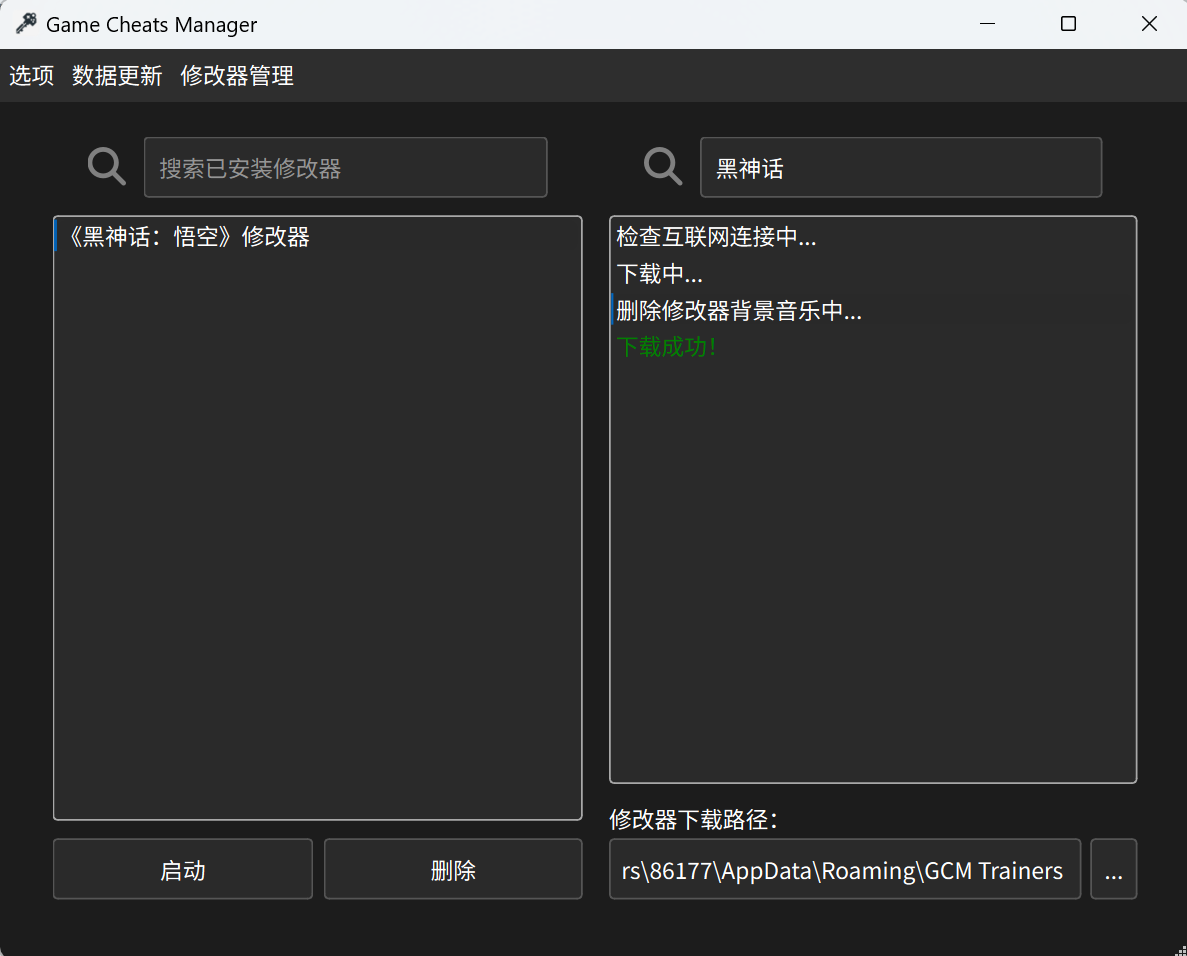Open the 数据更新 menu

coord(117,75)
